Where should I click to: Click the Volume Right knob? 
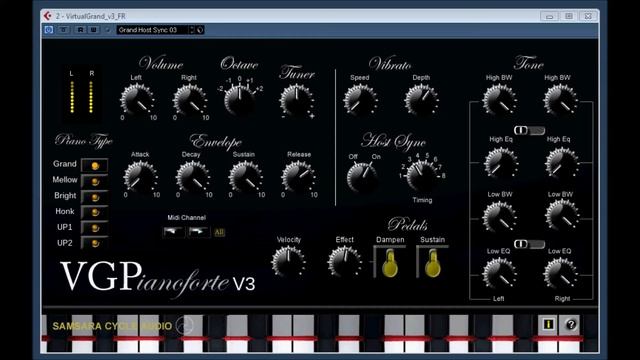pos(190,100)
